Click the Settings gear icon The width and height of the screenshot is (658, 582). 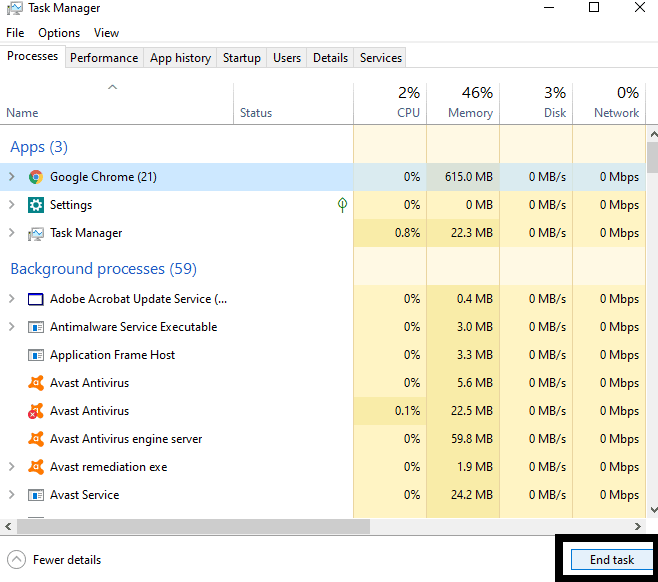36,205
